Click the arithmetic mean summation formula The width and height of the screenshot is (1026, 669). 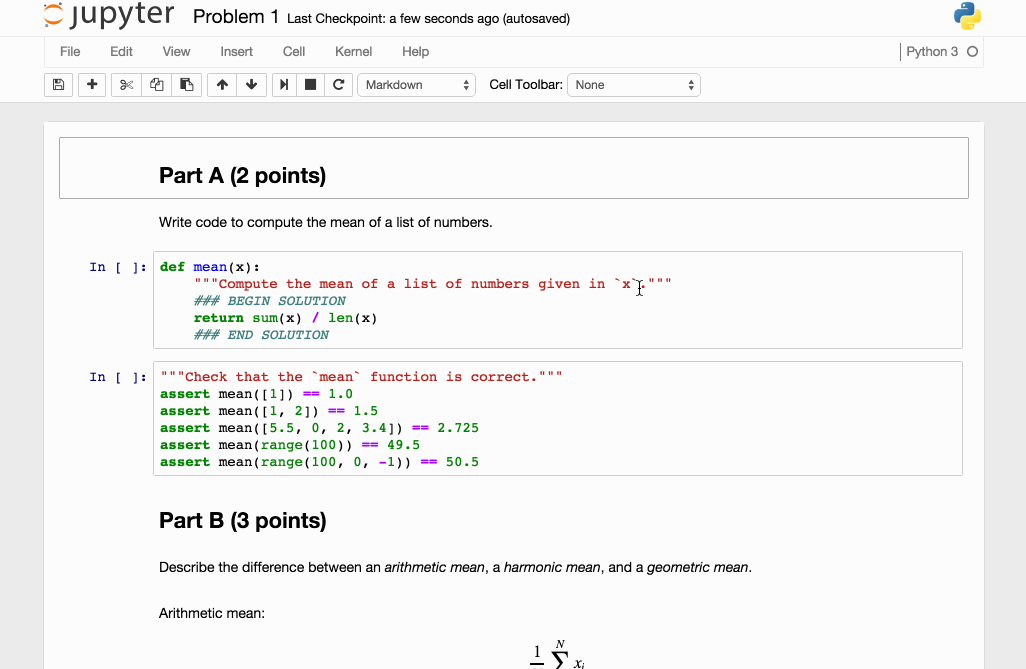(557, 655)
